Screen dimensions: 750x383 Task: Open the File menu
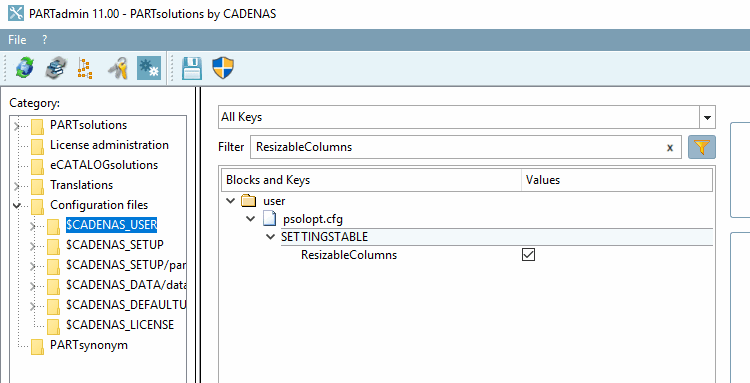(x=17, y=40)
